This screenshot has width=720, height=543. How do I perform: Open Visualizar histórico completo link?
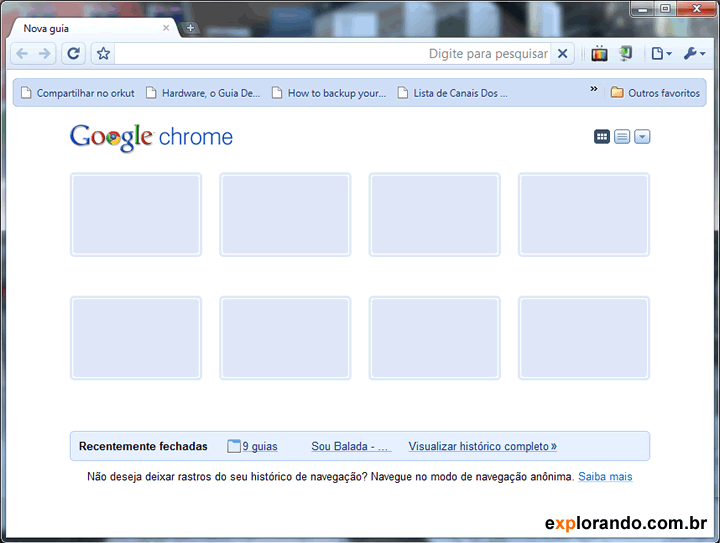click(483, 446)
